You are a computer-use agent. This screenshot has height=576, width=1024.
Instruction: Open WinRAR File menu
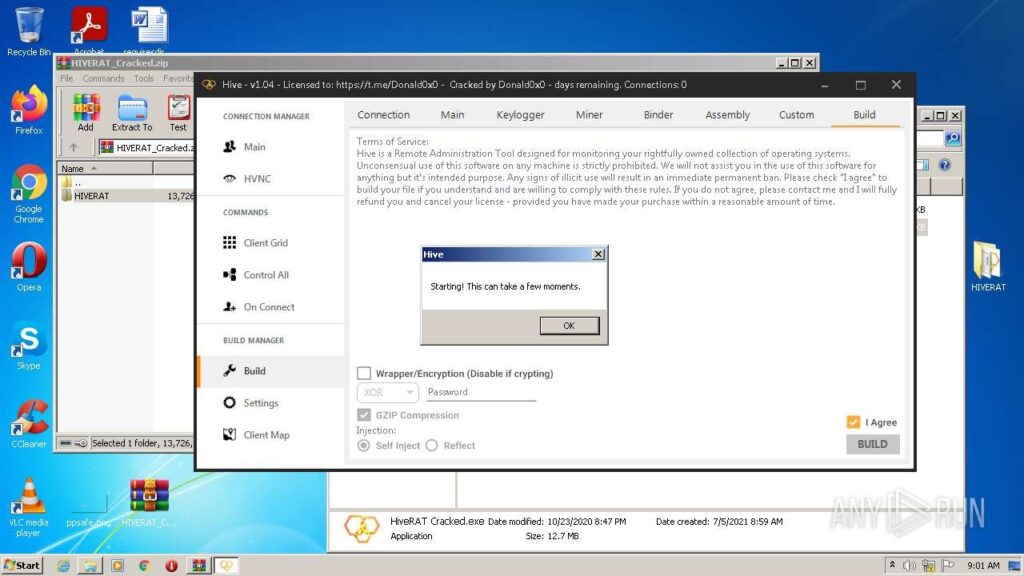click(x=67, y=78)
